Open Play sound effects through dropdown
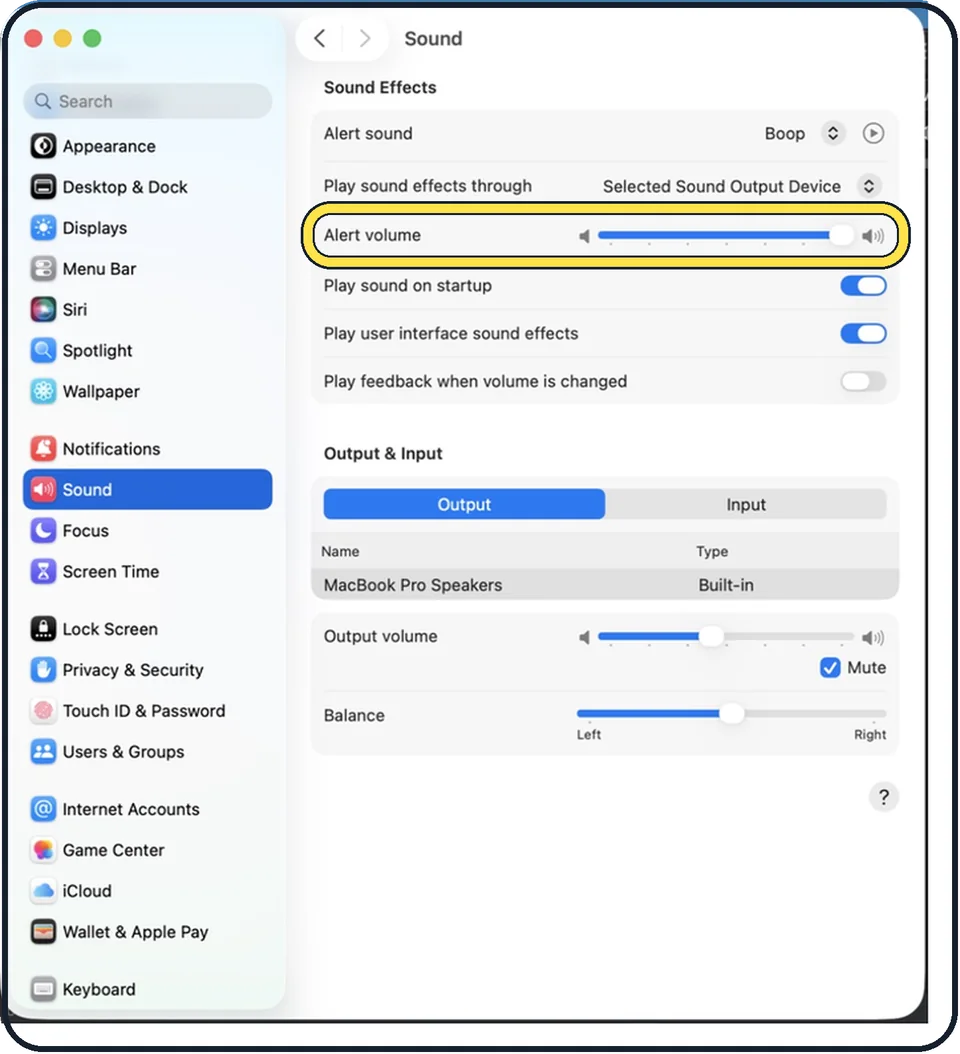Viewport: 960px width, 1054px height. tap(869, 186)
